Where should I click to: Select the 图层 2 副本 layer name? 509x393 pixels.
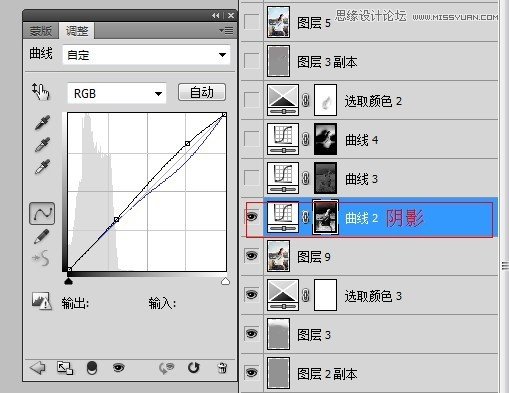327,374
